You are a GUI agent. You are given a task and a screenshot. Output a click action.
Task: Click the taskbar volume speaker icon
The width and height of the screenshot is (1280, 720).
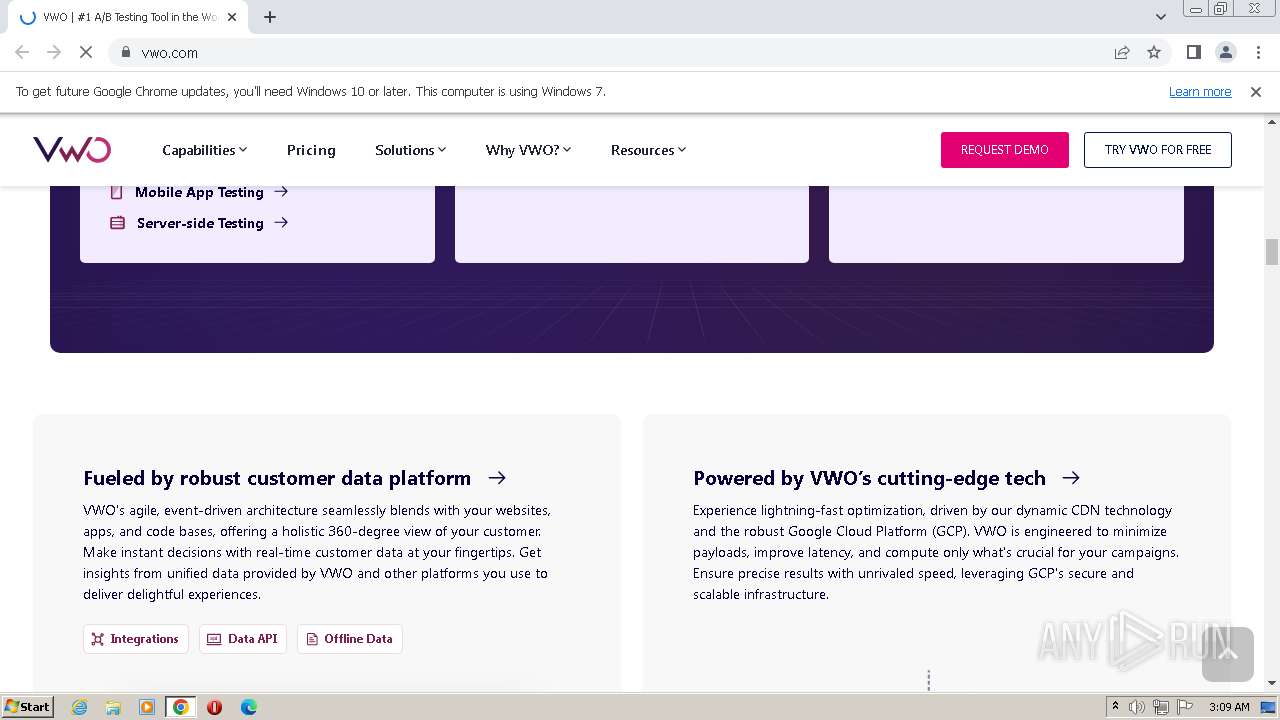pyautogui.click(x=1137, y=707)
